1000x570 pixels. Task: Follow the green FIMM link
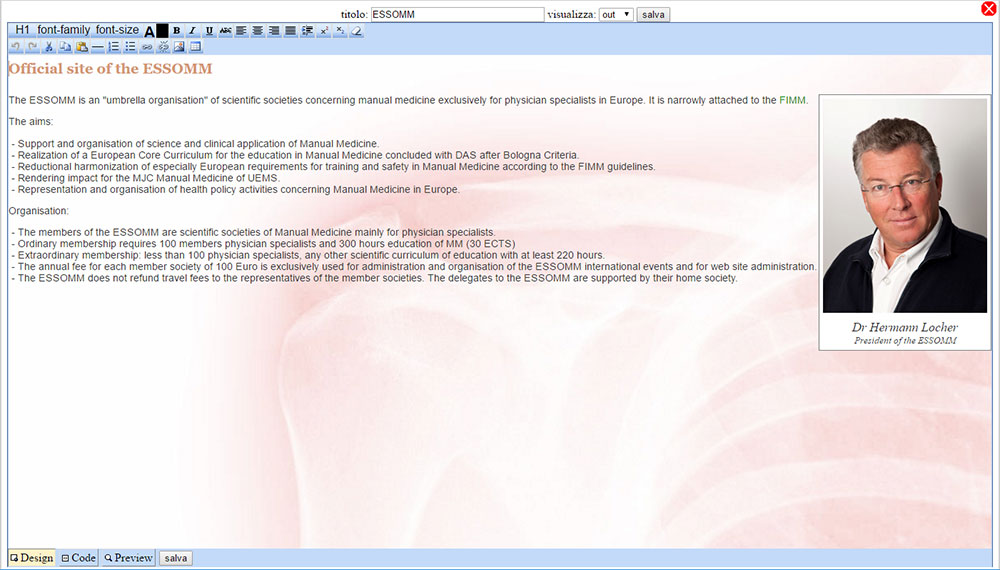[x=792, y=100]
